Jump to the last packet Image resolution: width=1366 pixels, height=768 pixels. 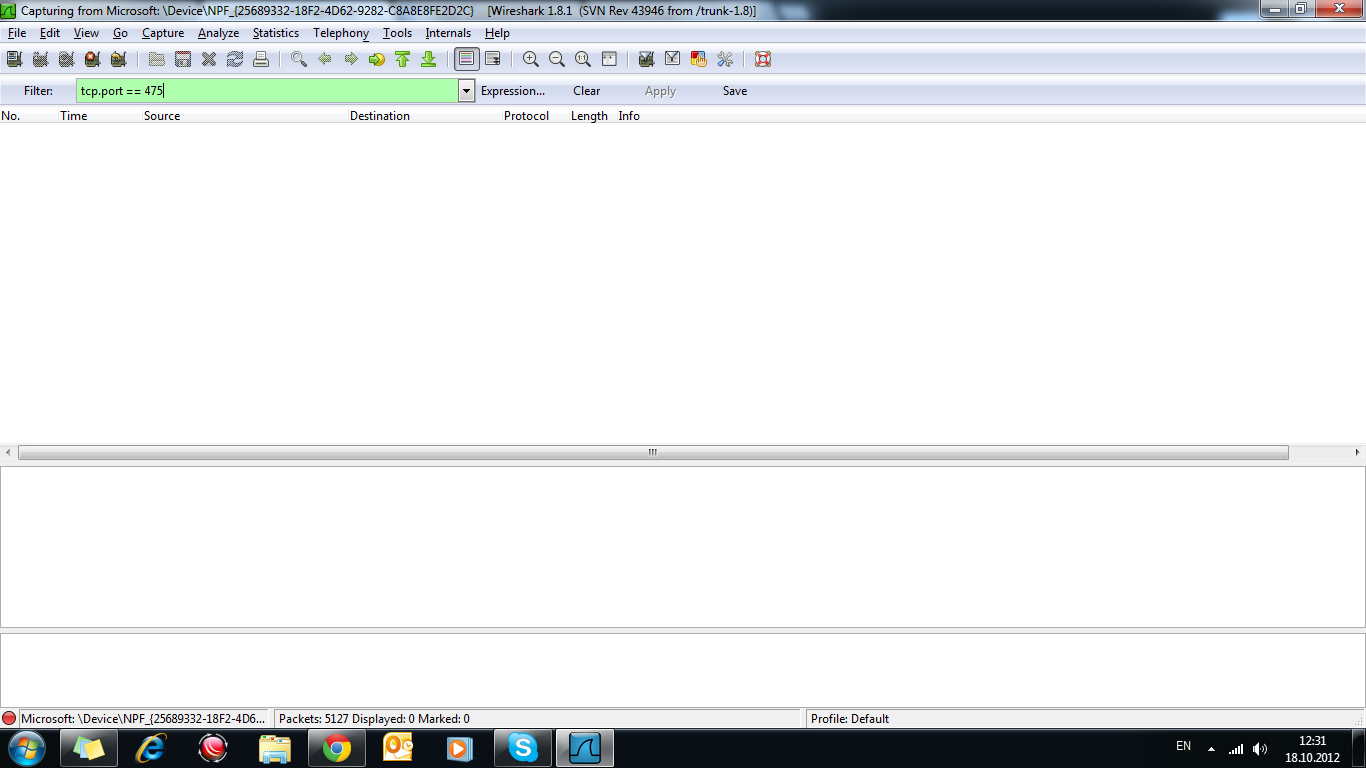tap(429, 59)
